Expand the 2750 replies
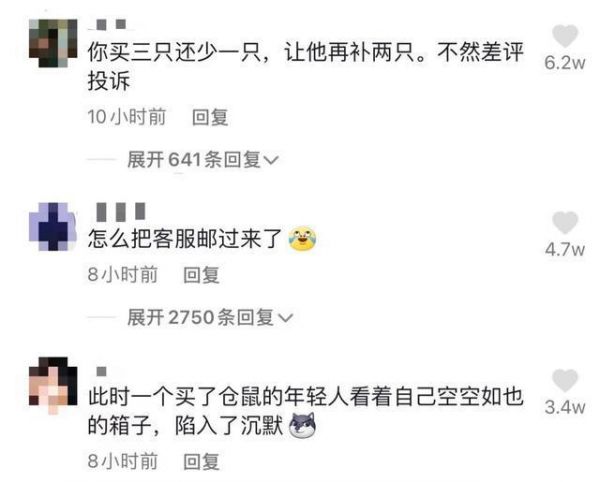Image resolution: width=600 pixels, height=482 pixels. [210, 318]
